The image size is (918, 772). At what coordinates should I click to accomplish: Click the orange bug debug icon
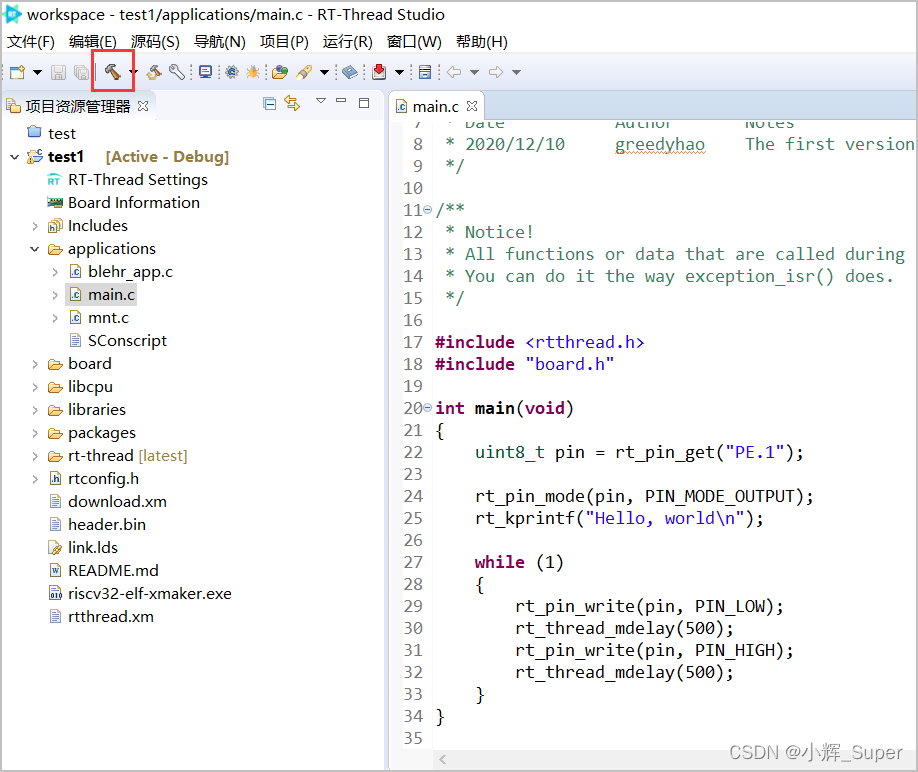(253, 72)
